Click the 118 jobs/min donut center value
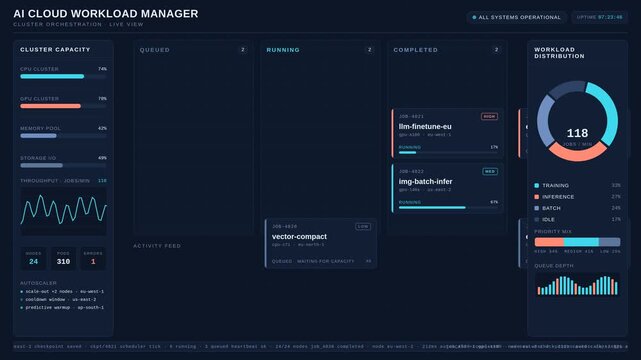This screenshot has height=360, width=641. click(x=577, y=133)
